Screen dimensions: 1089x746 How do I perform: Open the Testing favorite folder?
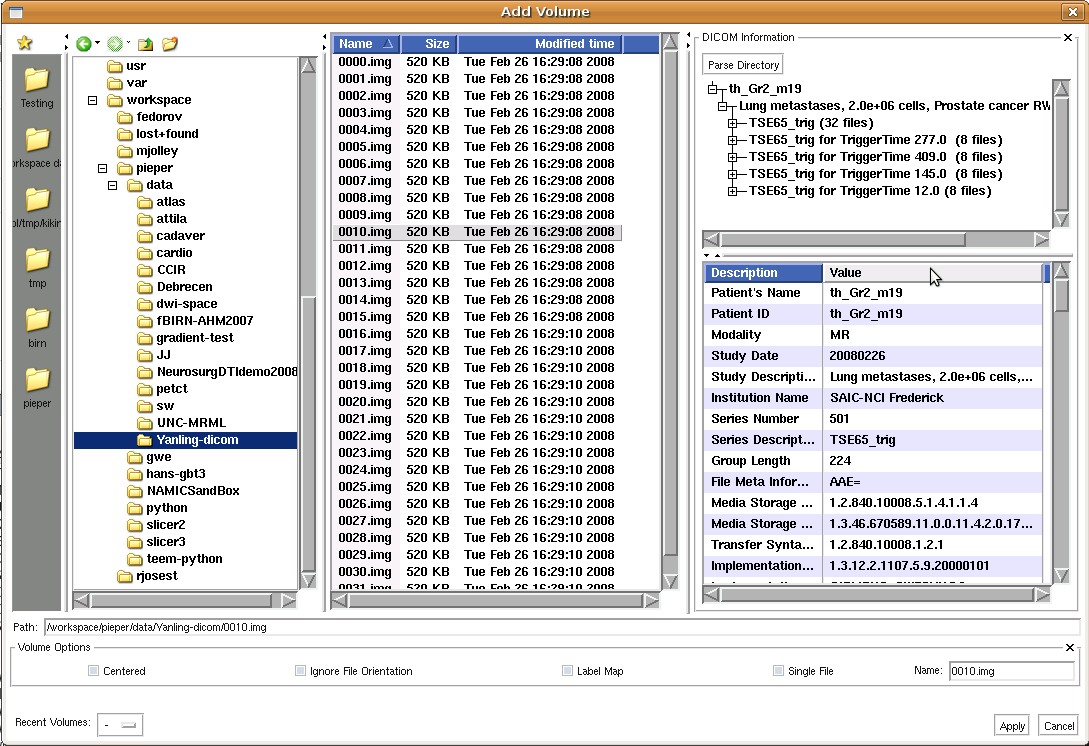37,80
